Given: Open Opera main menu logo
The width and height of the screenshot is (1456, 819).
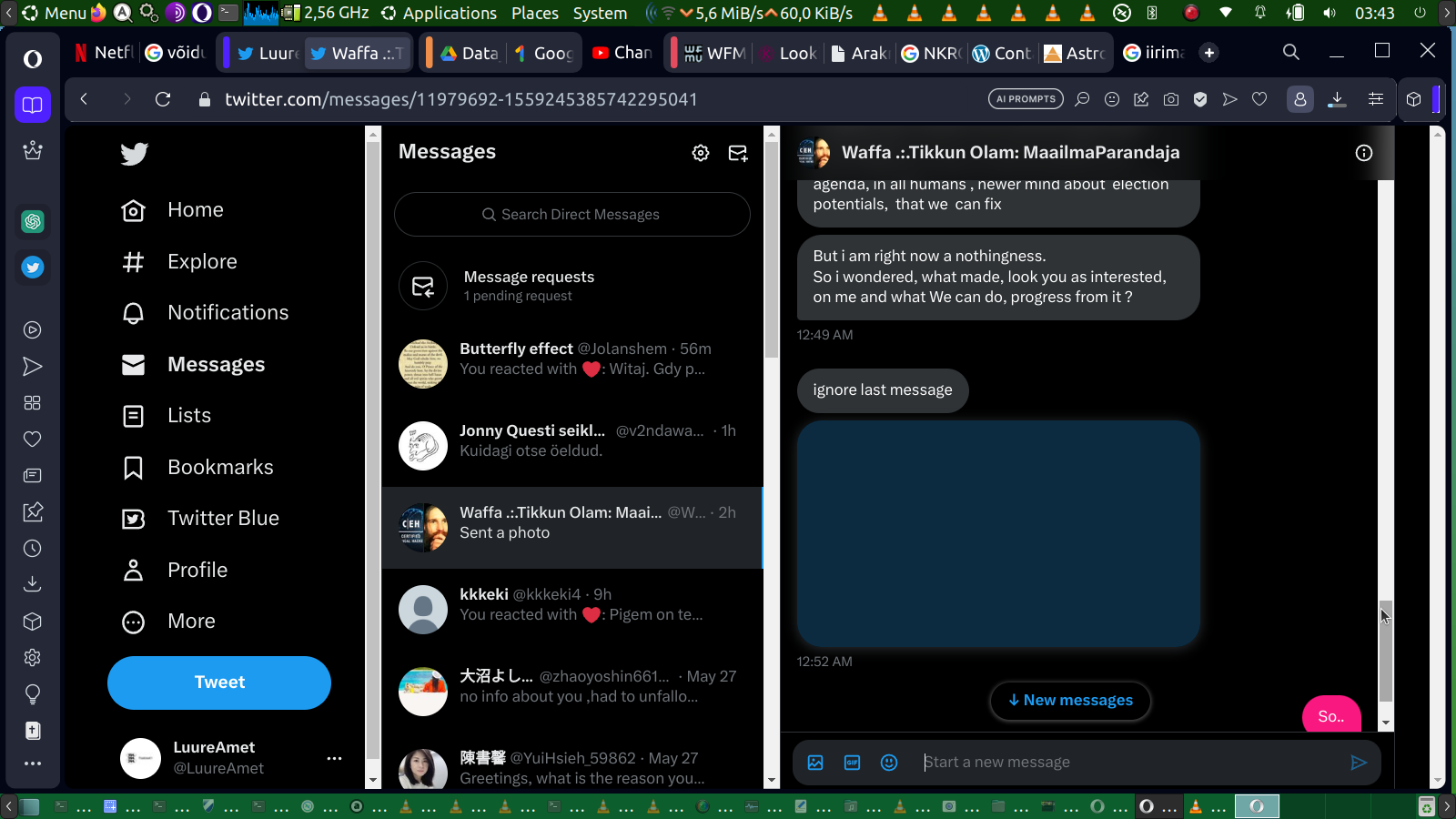Looking at the screenshot, I should [x=33, y=59].
